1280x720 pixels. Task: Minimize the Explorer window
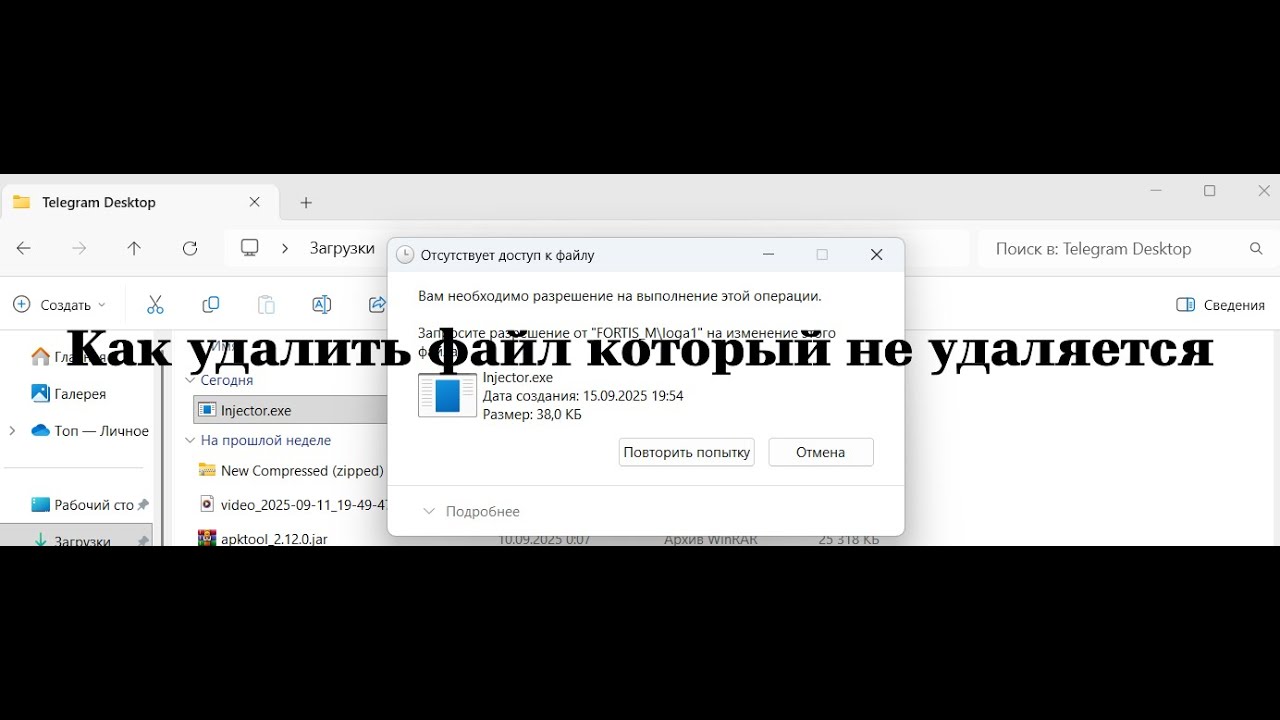click(1156, 190)
